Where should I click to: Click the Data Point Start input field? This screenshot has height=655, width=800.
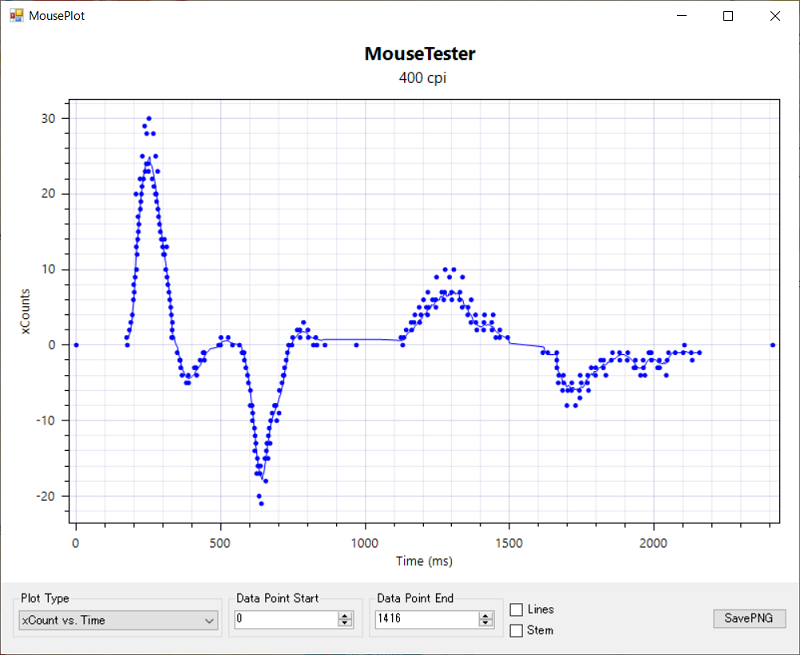286,619
